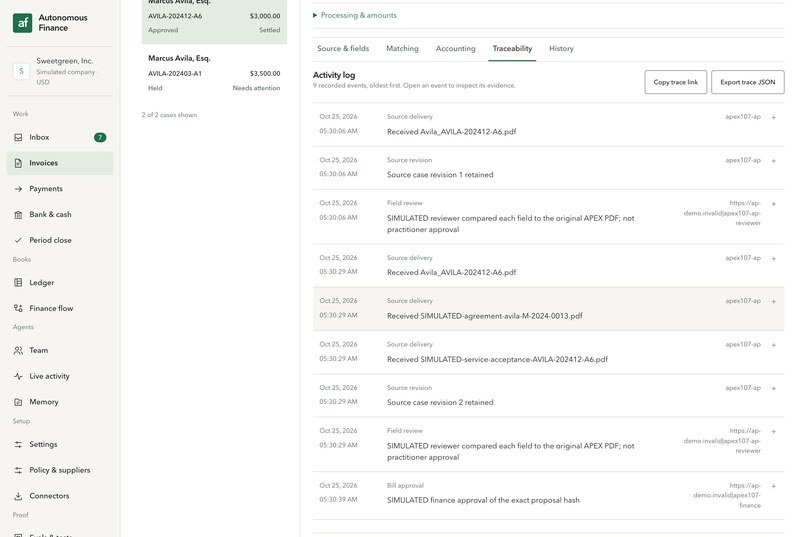Switch to the Matching tab

coord(402,48)
